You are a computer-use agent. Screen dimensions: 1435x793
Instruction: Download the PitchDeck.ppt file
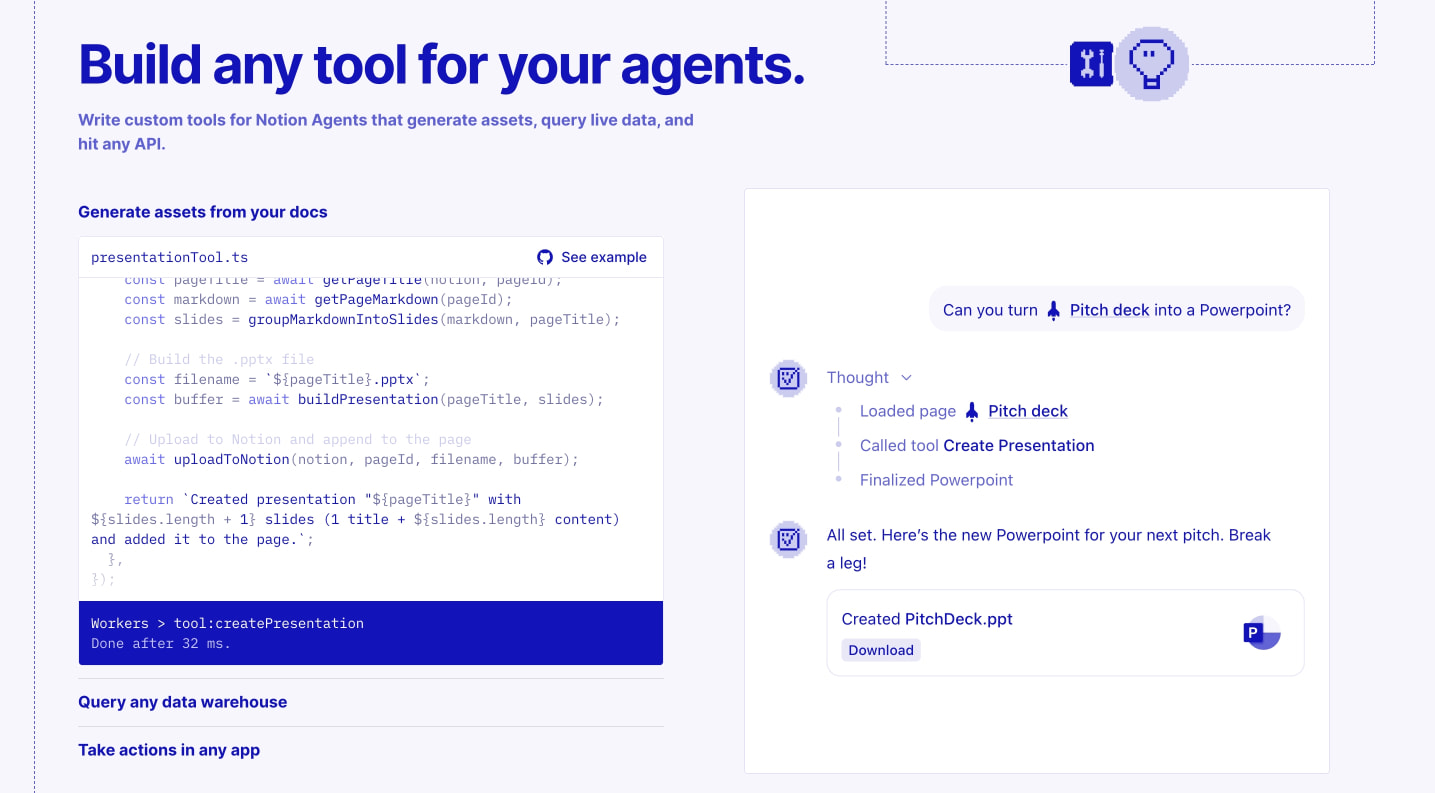coord(881,650)
